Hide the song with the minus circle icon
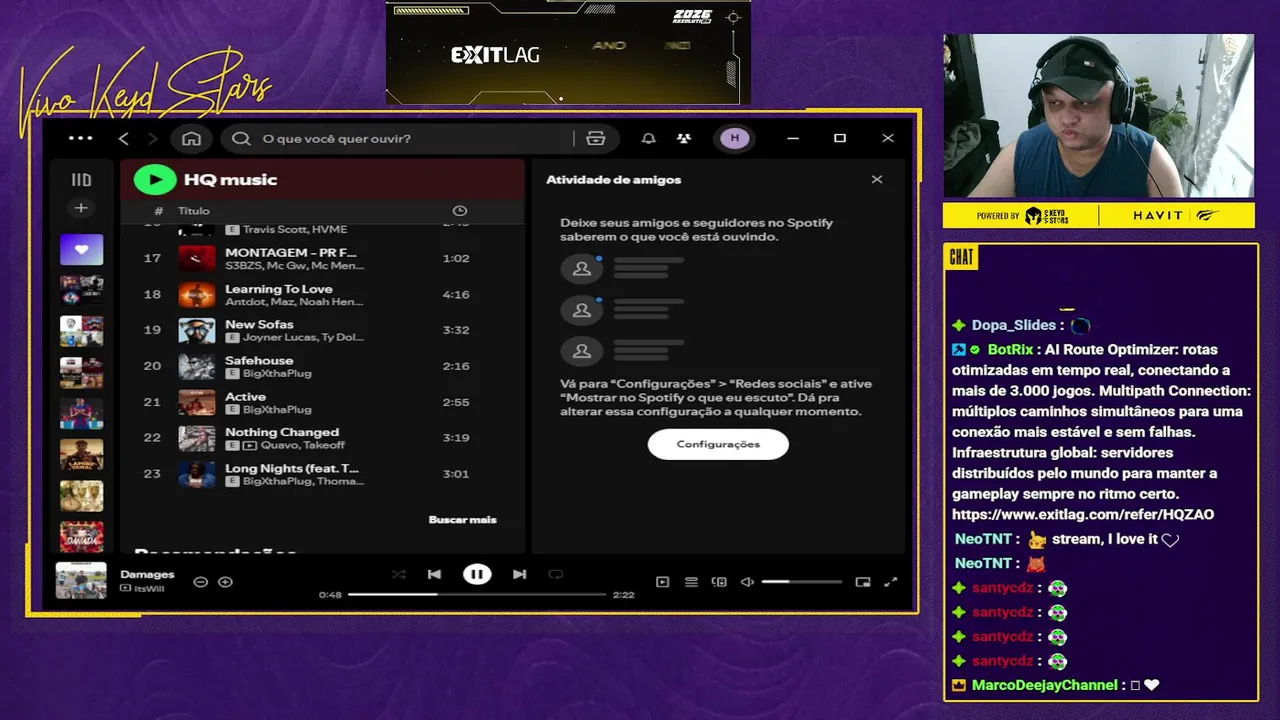Screen dimensions: 1280x720 click(200, 582)
